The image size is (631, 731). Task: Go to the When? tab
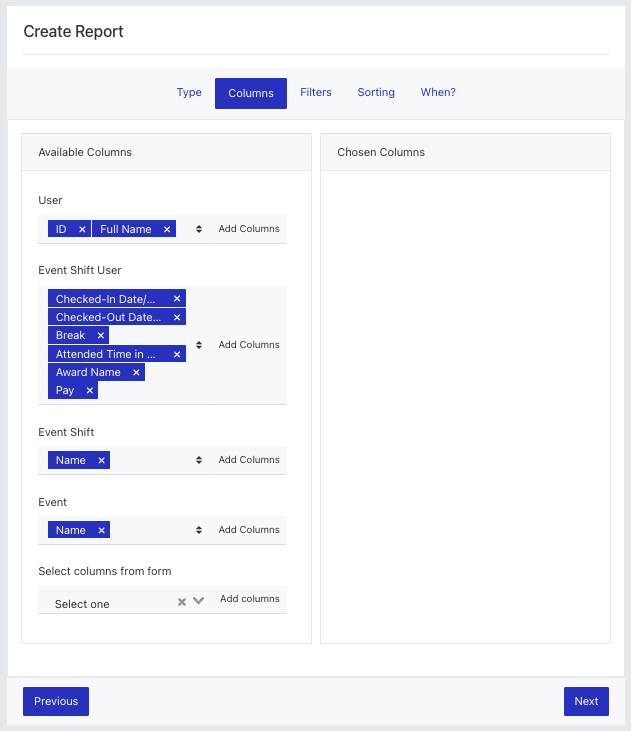pos(438,92)
